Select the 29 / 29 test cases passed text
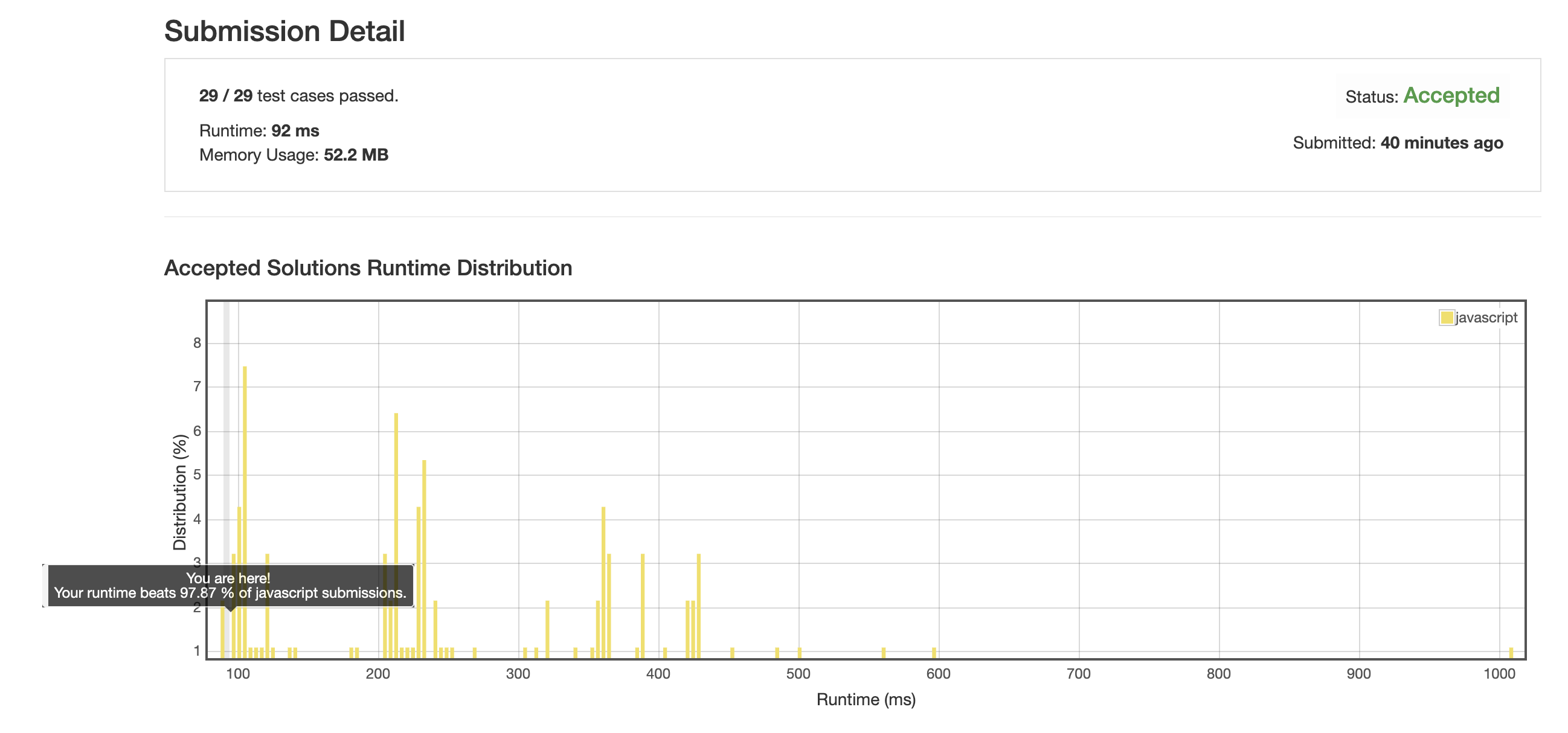 [x=299, y=95]
